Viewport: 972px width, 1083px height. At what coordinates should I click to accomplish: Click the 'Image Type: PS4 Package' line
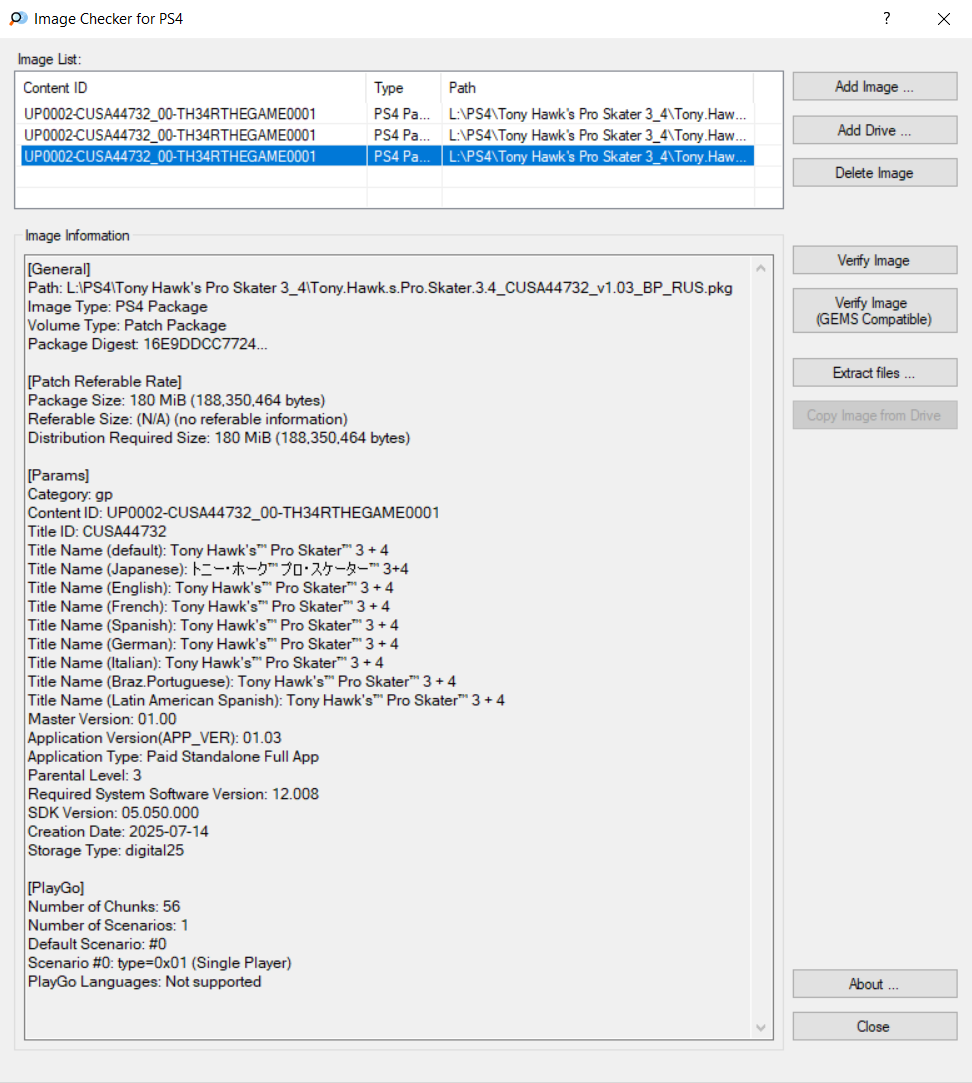117,307
